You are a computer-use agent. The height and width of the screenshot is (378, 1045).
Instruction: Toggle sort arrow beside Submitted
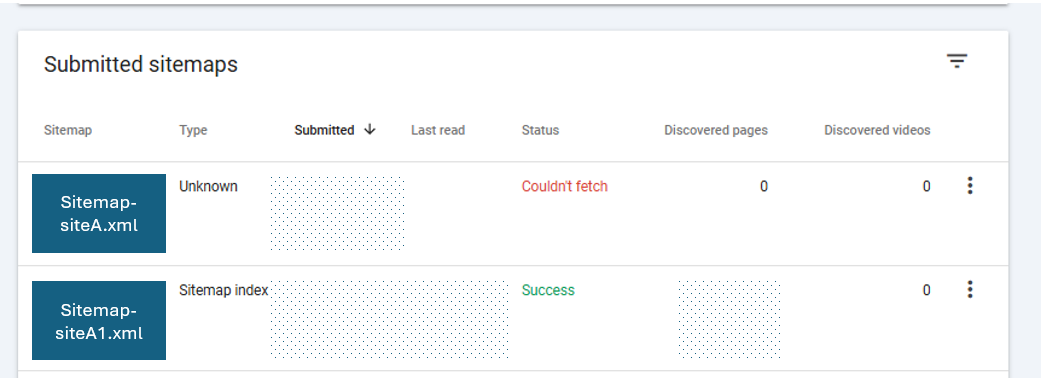370,129
